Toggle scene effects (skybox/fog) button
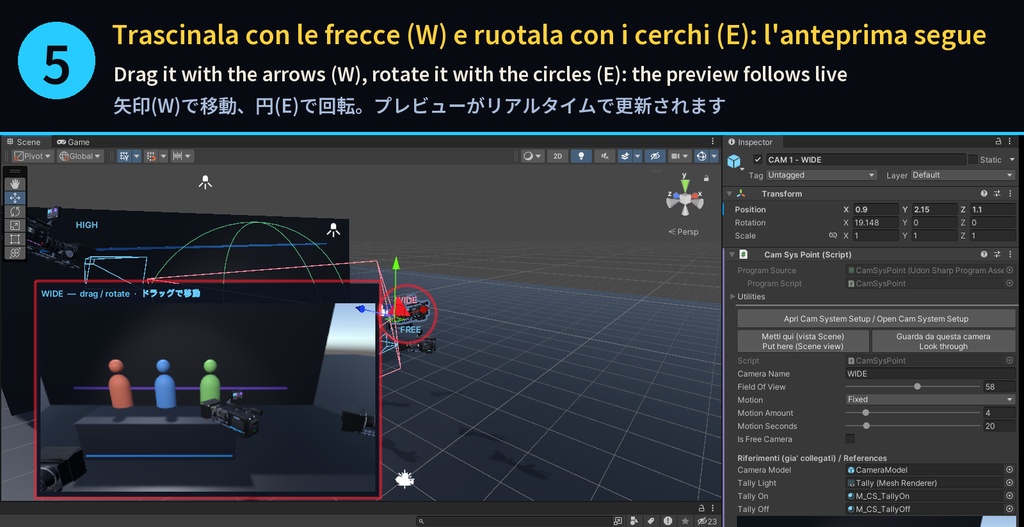Viewport: 1024px width, 527px height. point(624,156)
